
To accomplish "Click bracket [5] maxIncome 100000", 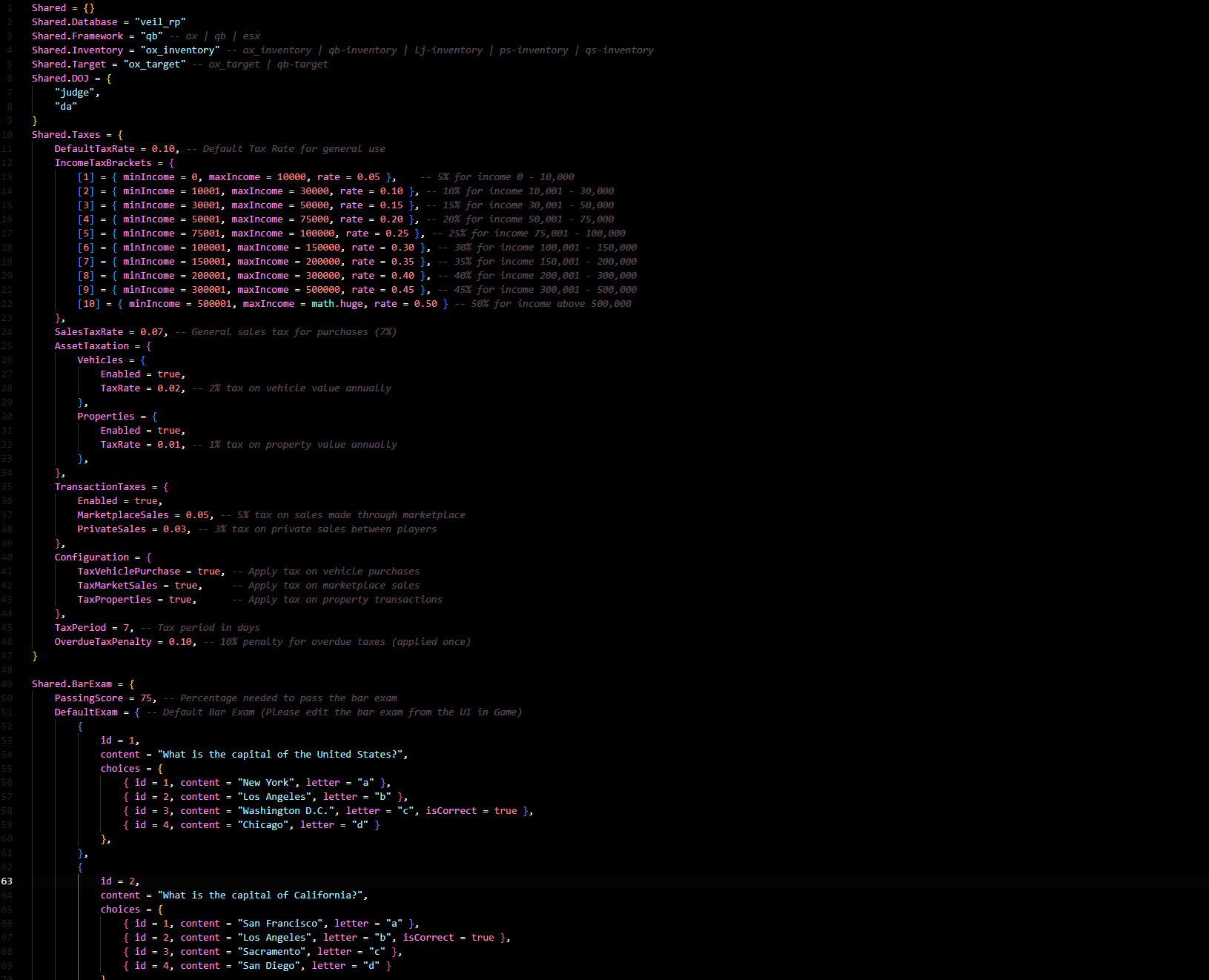I will click(x=317, y=233).
